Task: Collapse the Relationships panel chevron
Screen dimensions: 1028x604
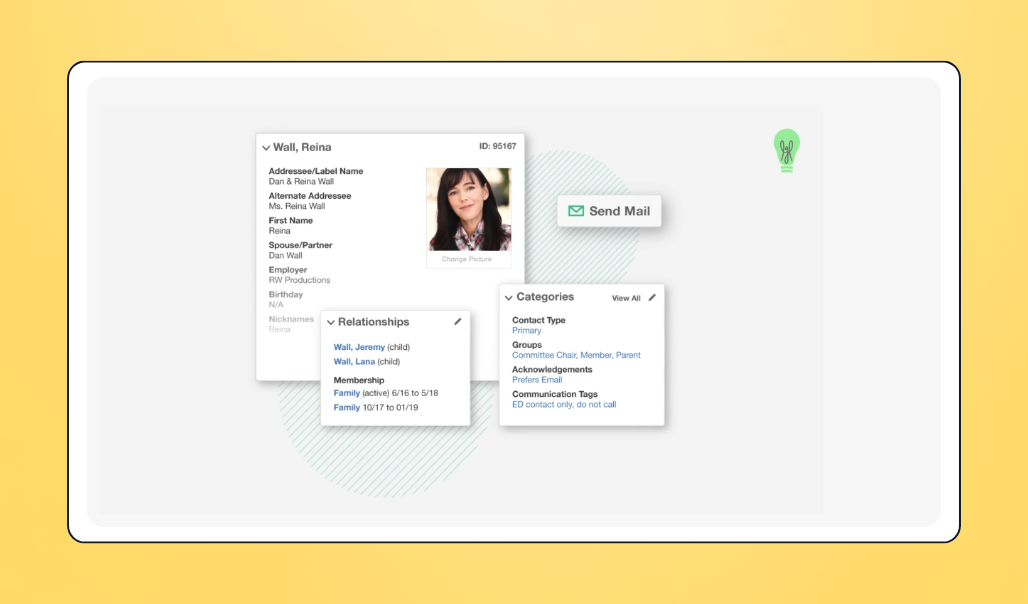Action: coord(331,322)
